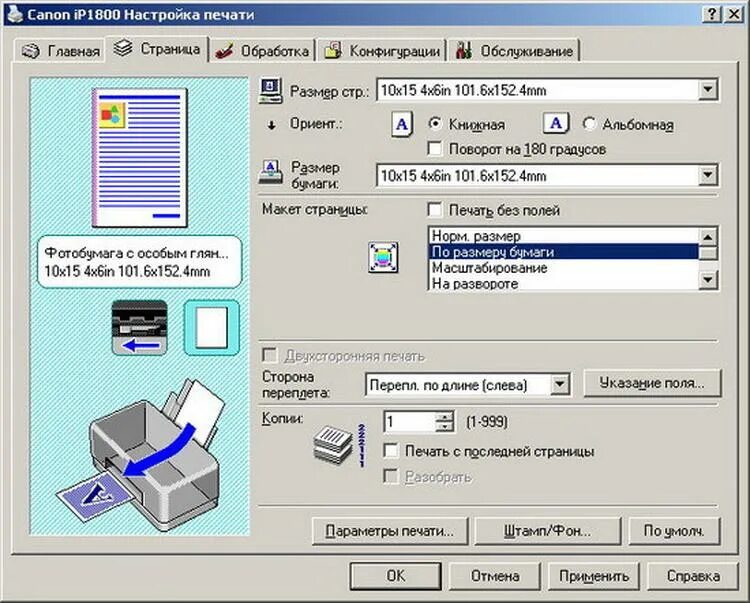Viewport: 750px width, 603px height.
Task: Select По размеру бумаги layout option
Action: tap(563, 252)
